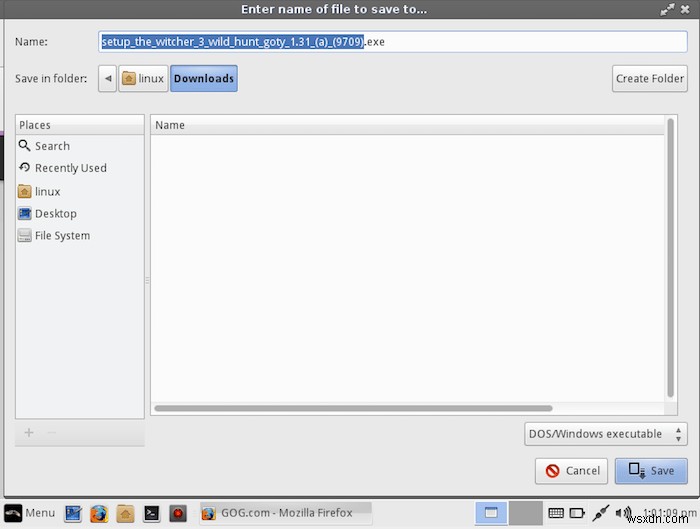Add bookmark with plus button
Screen dimensions: 700x529
click(x=29, y=433)
